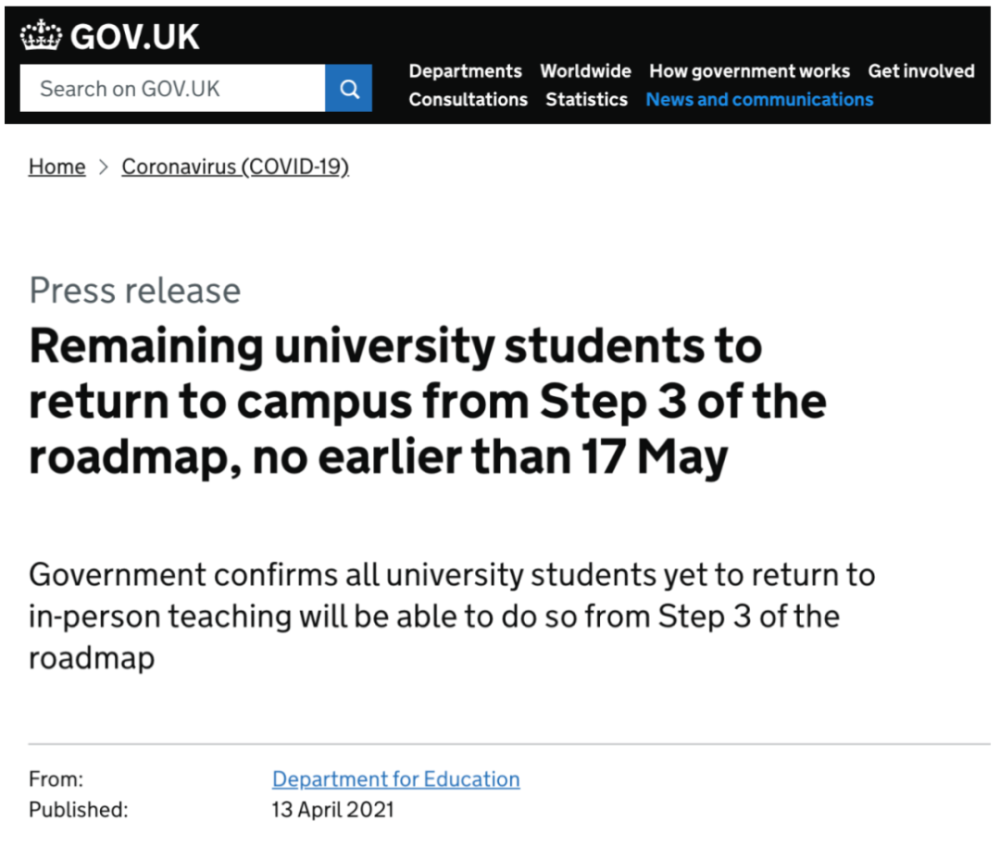Click the published date 13 April 2021
The image size is (1000, 846).
333,810
